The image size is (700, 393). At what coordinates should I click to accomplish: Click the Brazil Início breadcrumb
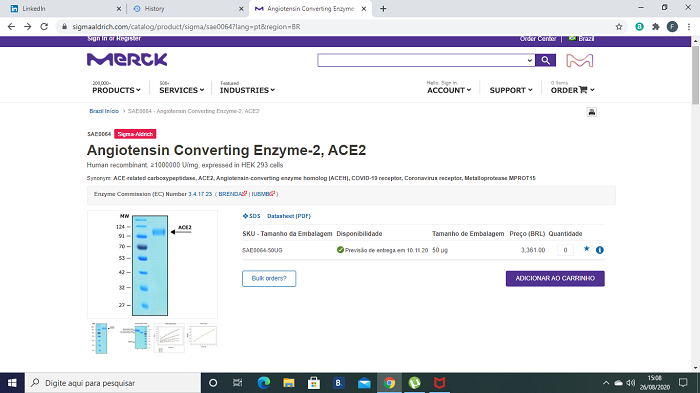(x=104, y=111)
